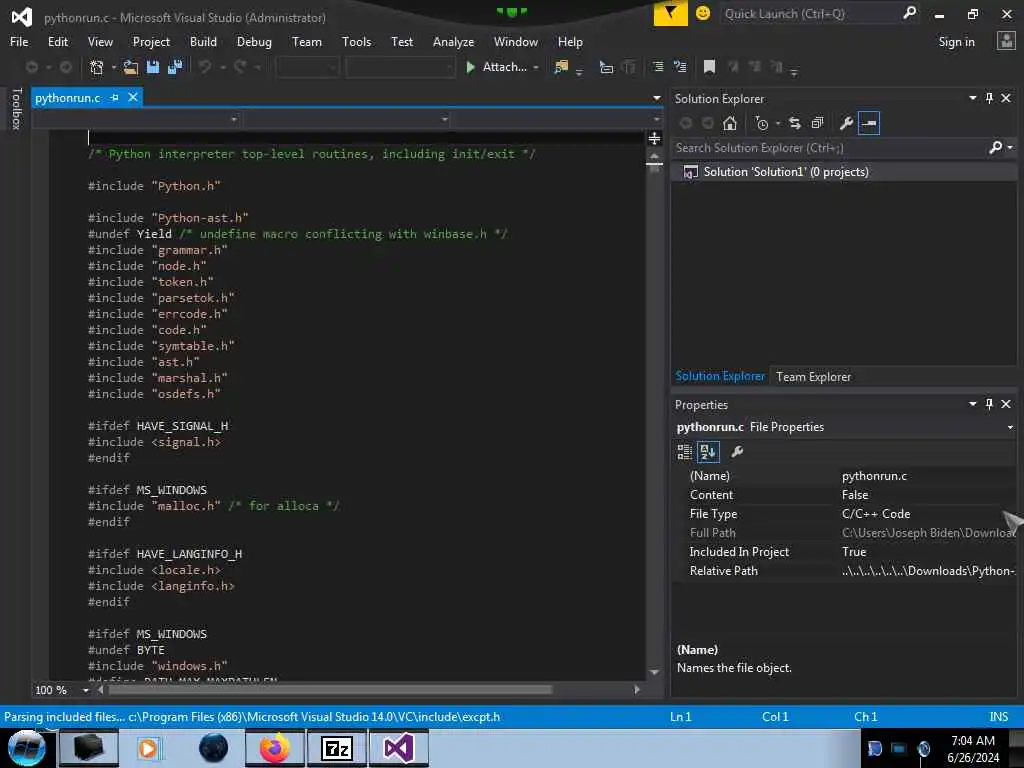Screen dimensions: 1024x768
Task: Open the Debug menu
Action: pyautogui.click(x=254, y=42)
